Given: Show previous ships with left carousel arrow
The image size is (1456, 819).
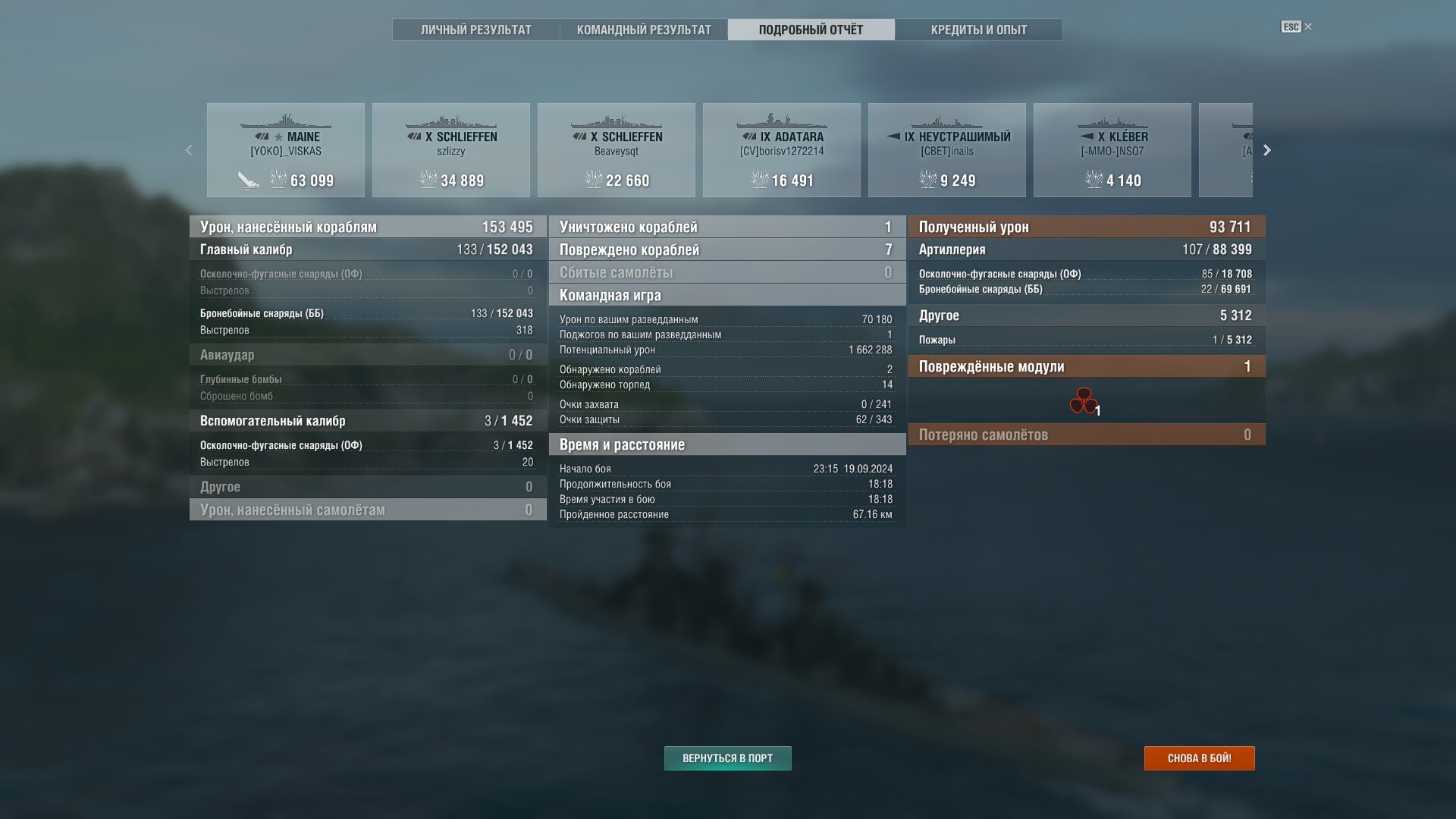Looking at the screenshot, I should pos(189,150).
